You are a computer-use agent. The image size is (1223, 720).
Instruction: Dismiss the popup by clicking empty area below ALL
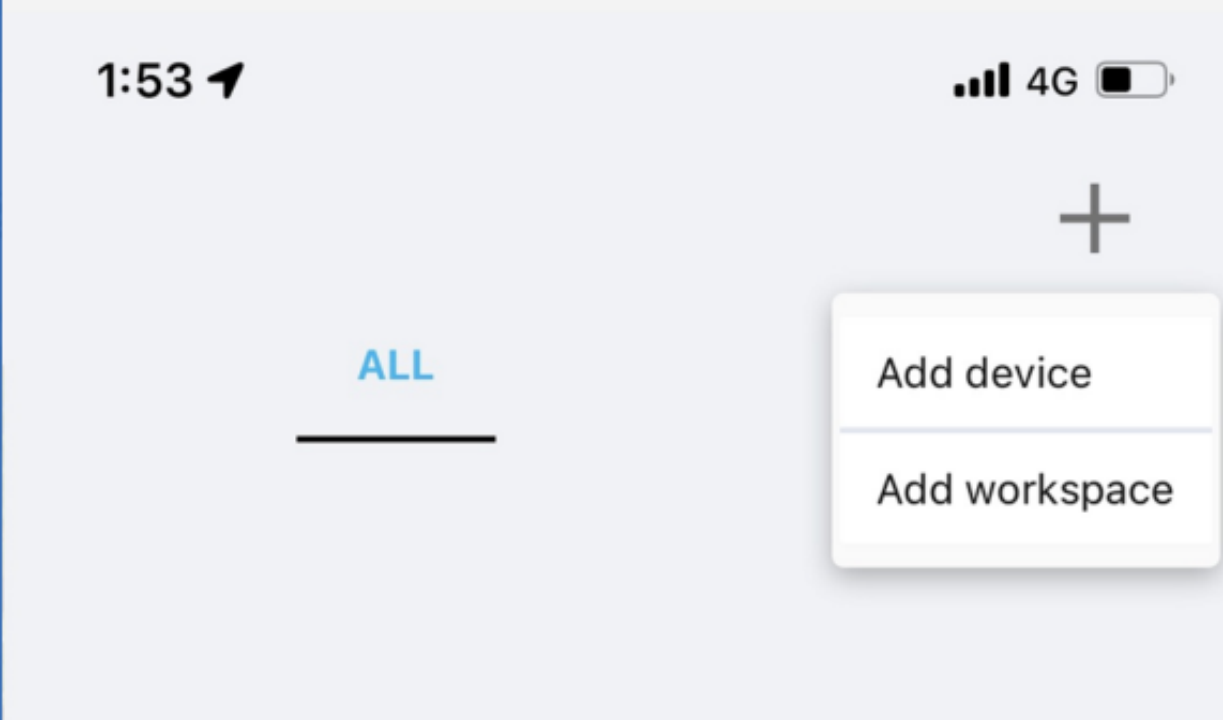pyautogui.click(x=396, y=580)
